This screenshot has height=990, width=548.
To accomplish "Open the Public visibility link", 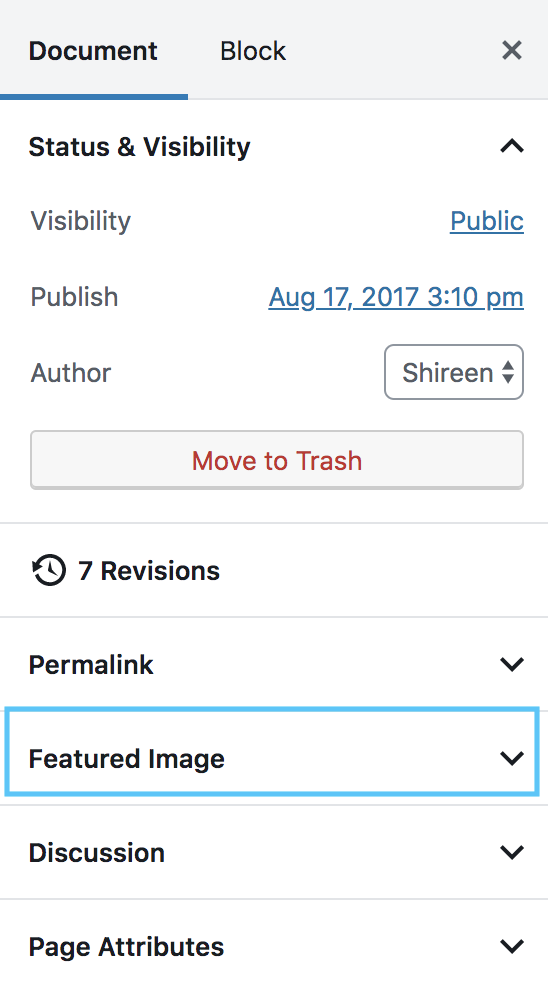I will (487, 221).
